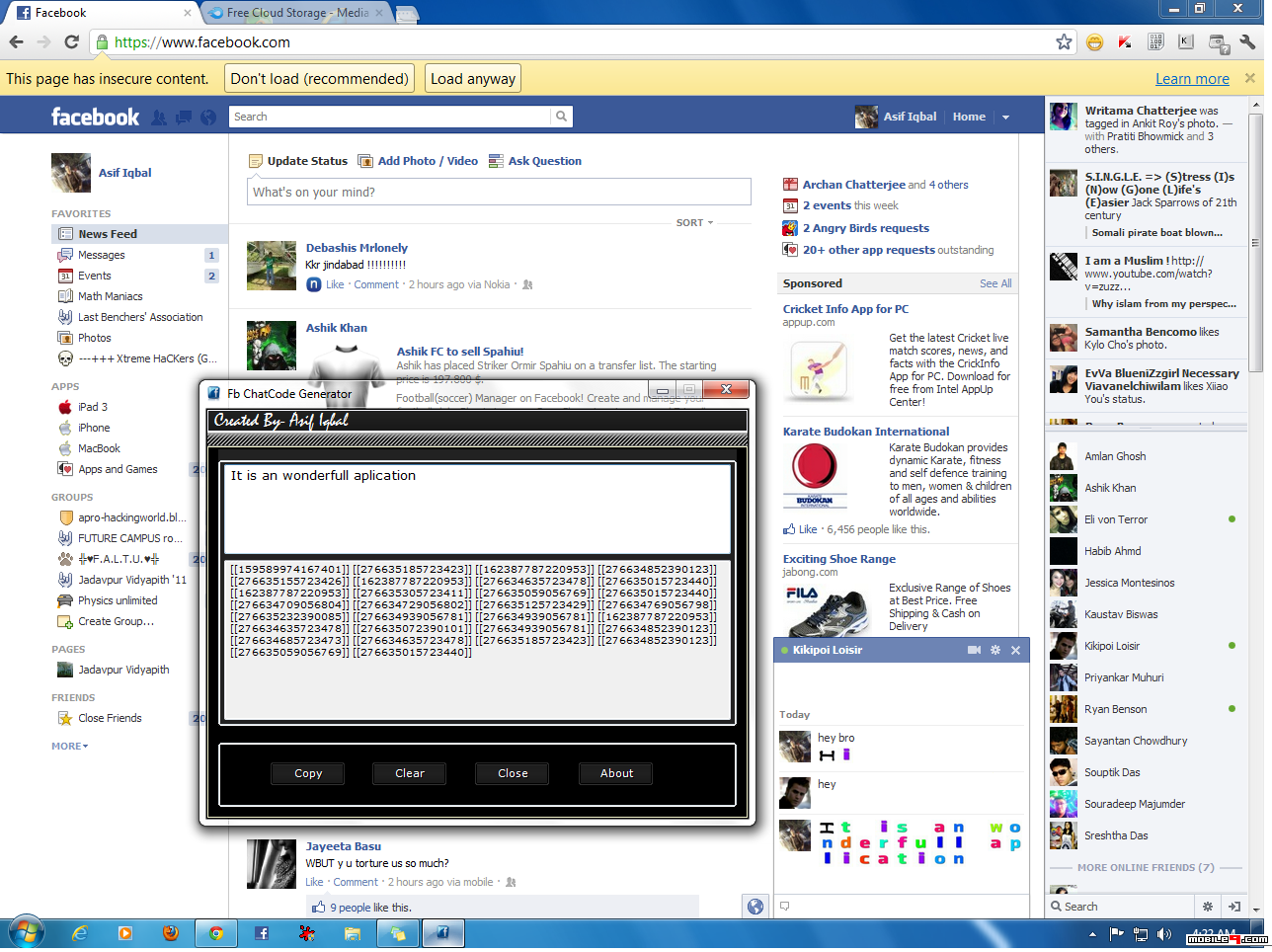
Task: Reload the page with the refresh icon
Action: coord(71,41)
